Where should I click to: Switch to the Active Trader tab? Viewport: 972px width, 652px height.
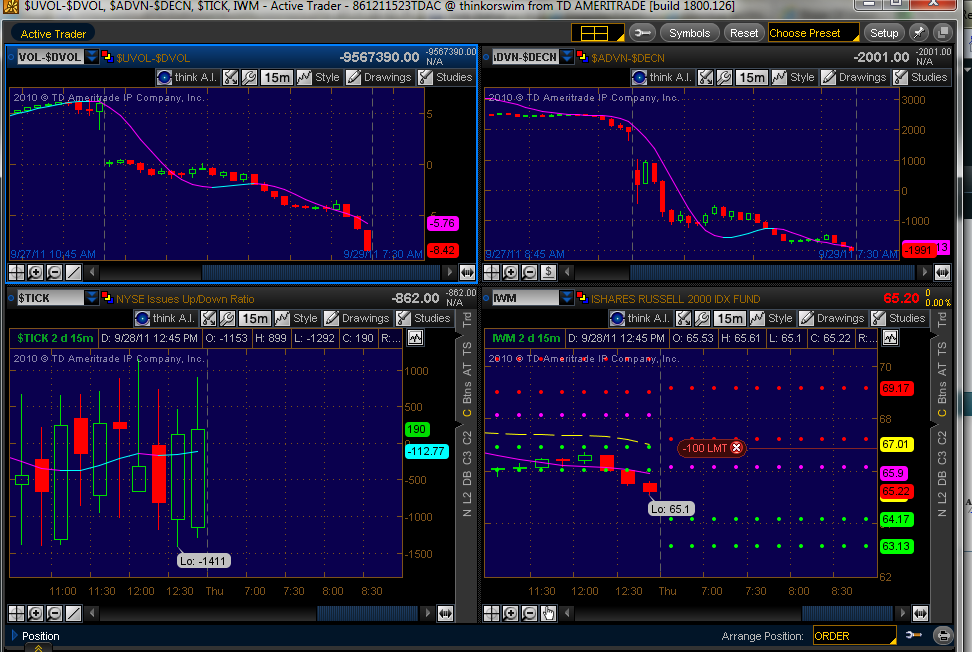click(53, 34)
